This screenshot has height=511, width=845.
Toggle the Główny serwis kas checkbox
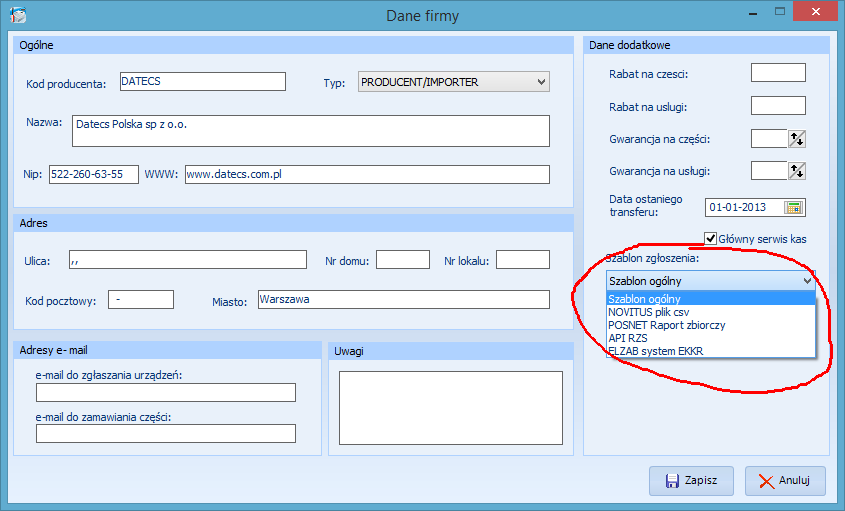[711, 238]
